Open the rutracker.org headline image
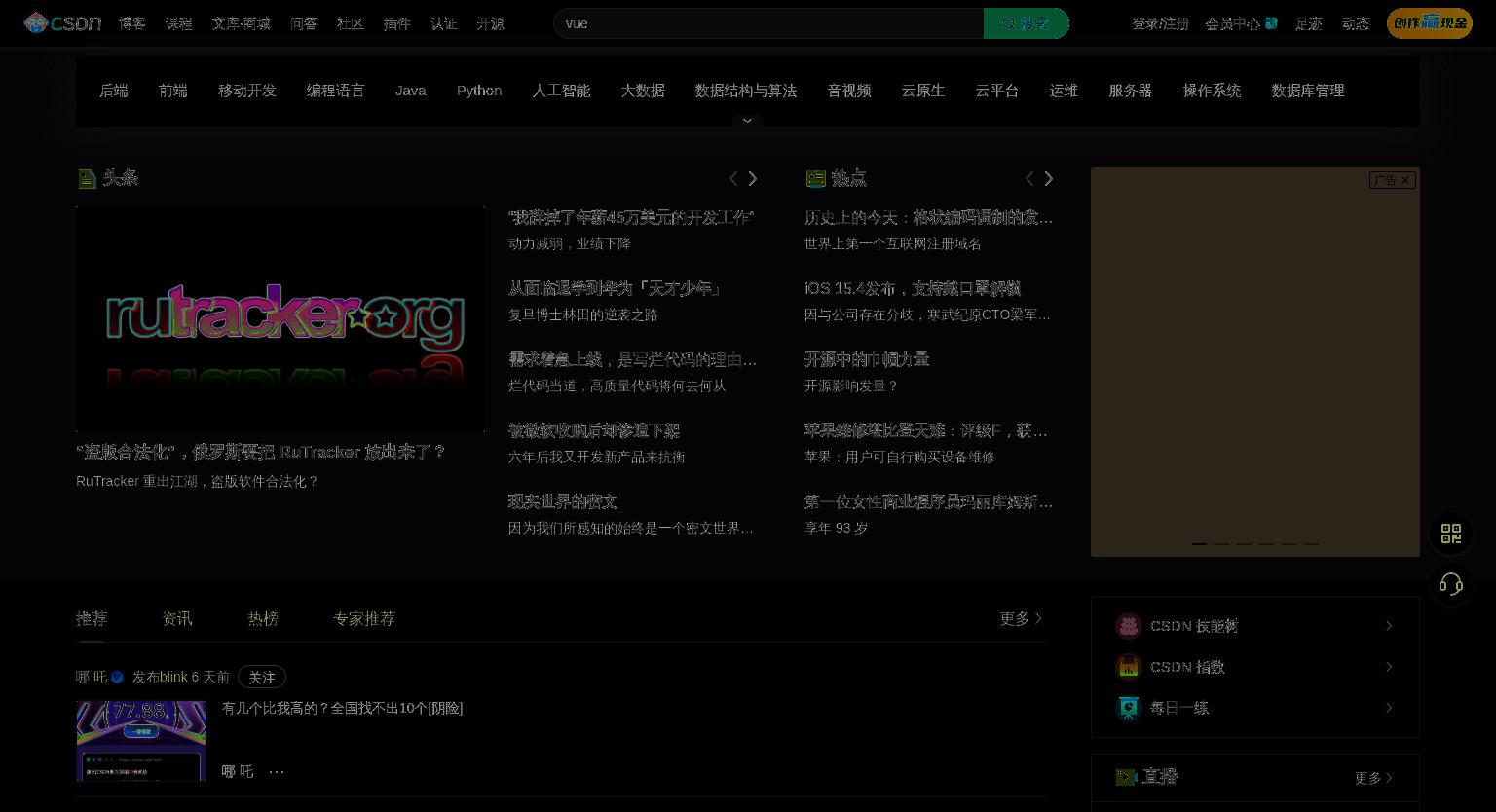This screenshot has width=1496, height=812. (x=280, y=318)
